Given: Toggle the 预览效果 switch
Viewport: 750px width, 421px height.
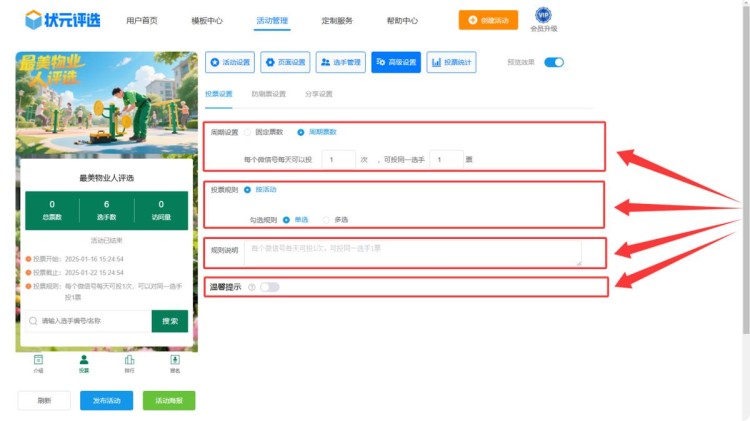Looking at the screenshot, I should click(553, 62).
